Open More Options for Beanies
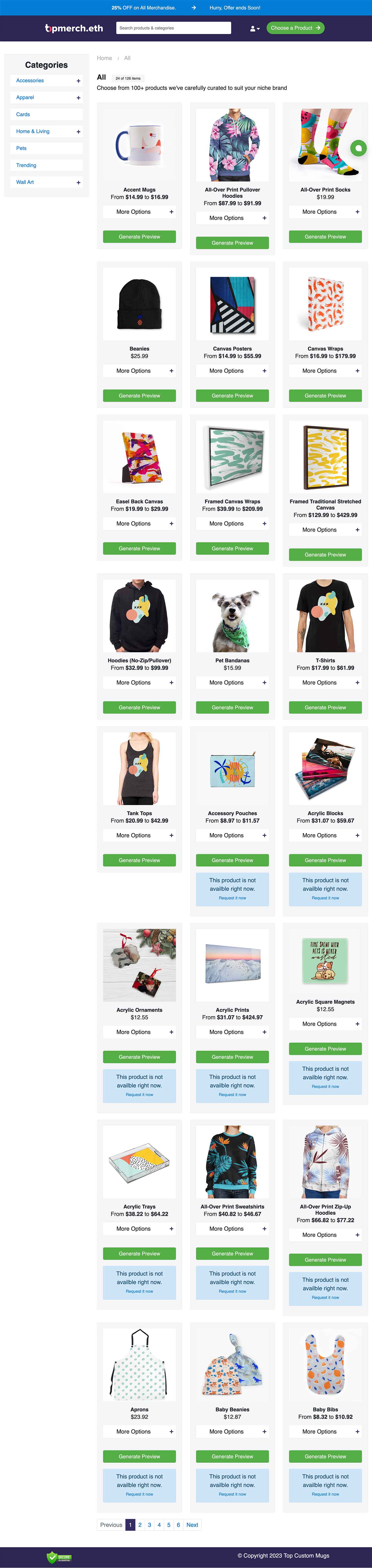The height and width of the screenshot is (1568, 372). [139, 371]
